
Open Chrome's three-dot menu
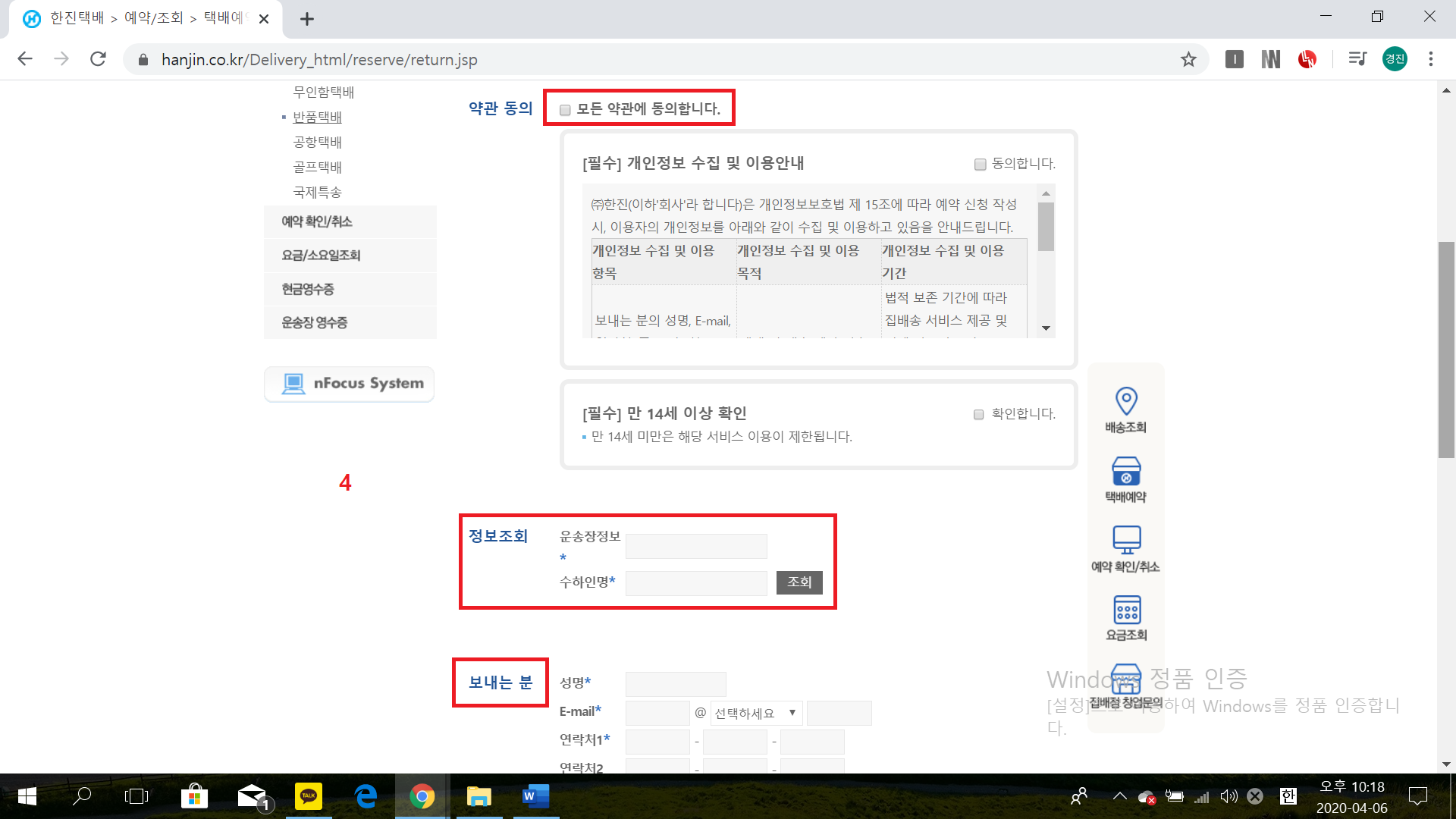tap(1430, 59)
